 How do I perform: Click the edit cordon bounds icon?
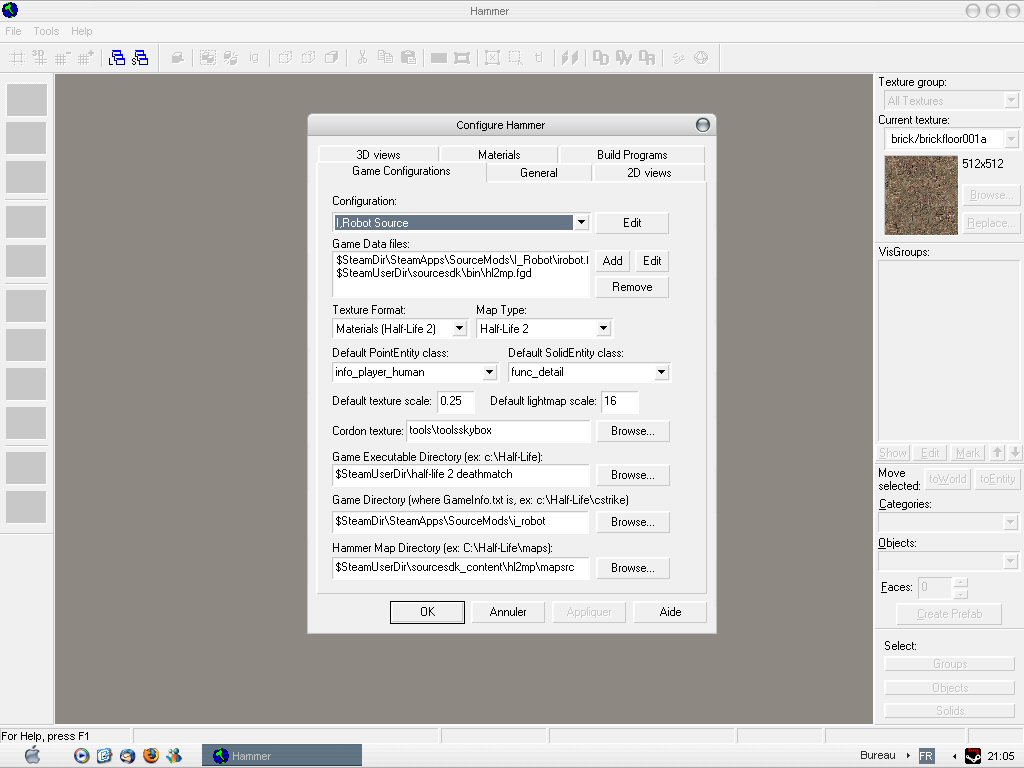click(462, 58)
